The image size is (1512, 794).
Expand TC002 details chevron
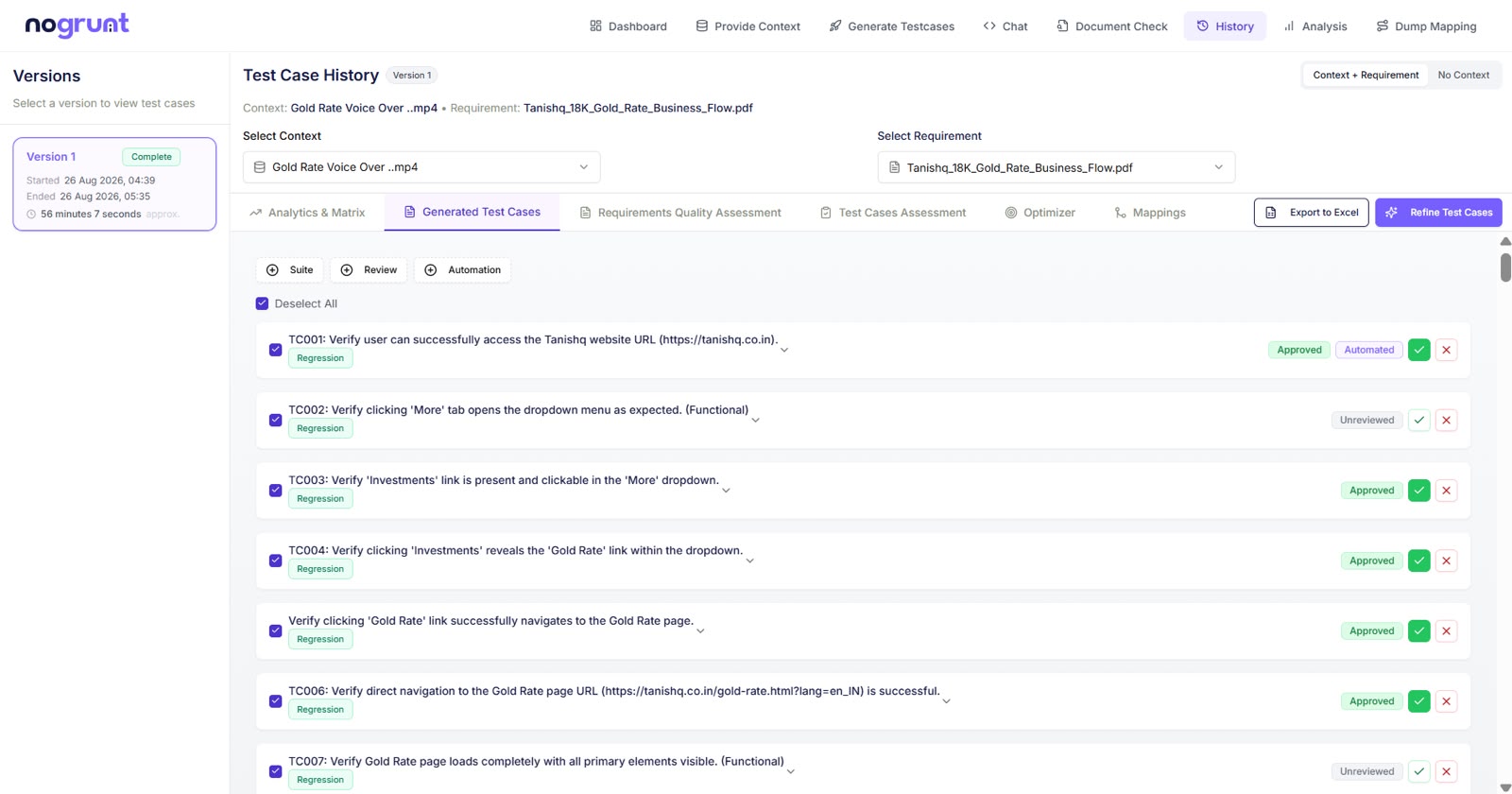(755, 420)
